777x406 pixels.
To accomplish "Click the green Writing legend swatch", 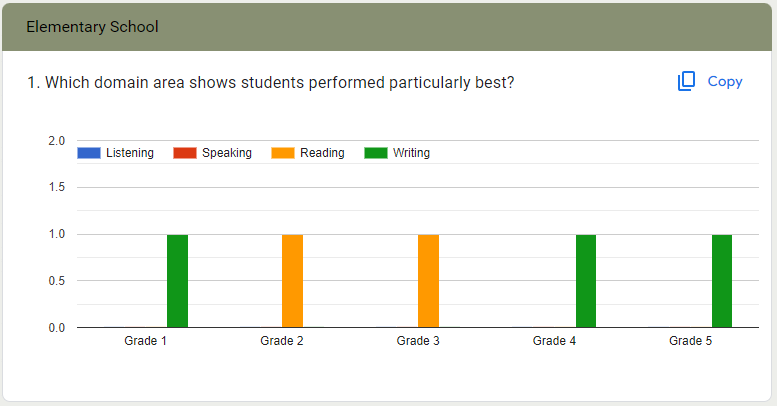I will (x=375, y=153).
